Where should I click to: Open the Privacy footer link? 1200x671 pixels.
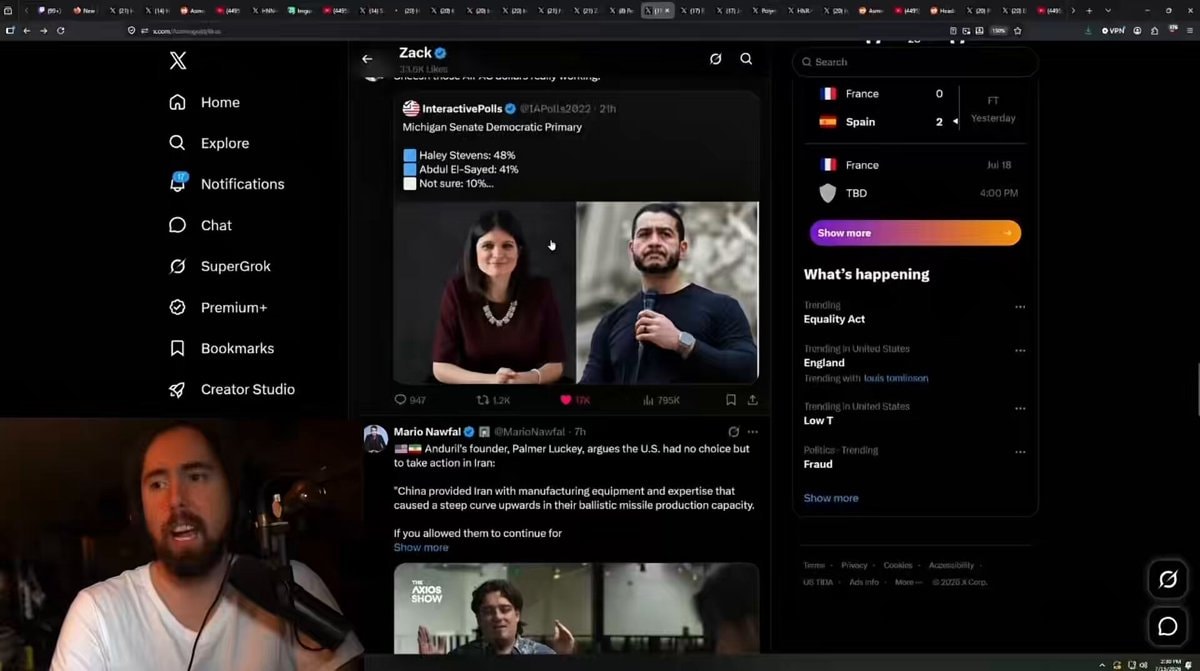coord(854,566)
